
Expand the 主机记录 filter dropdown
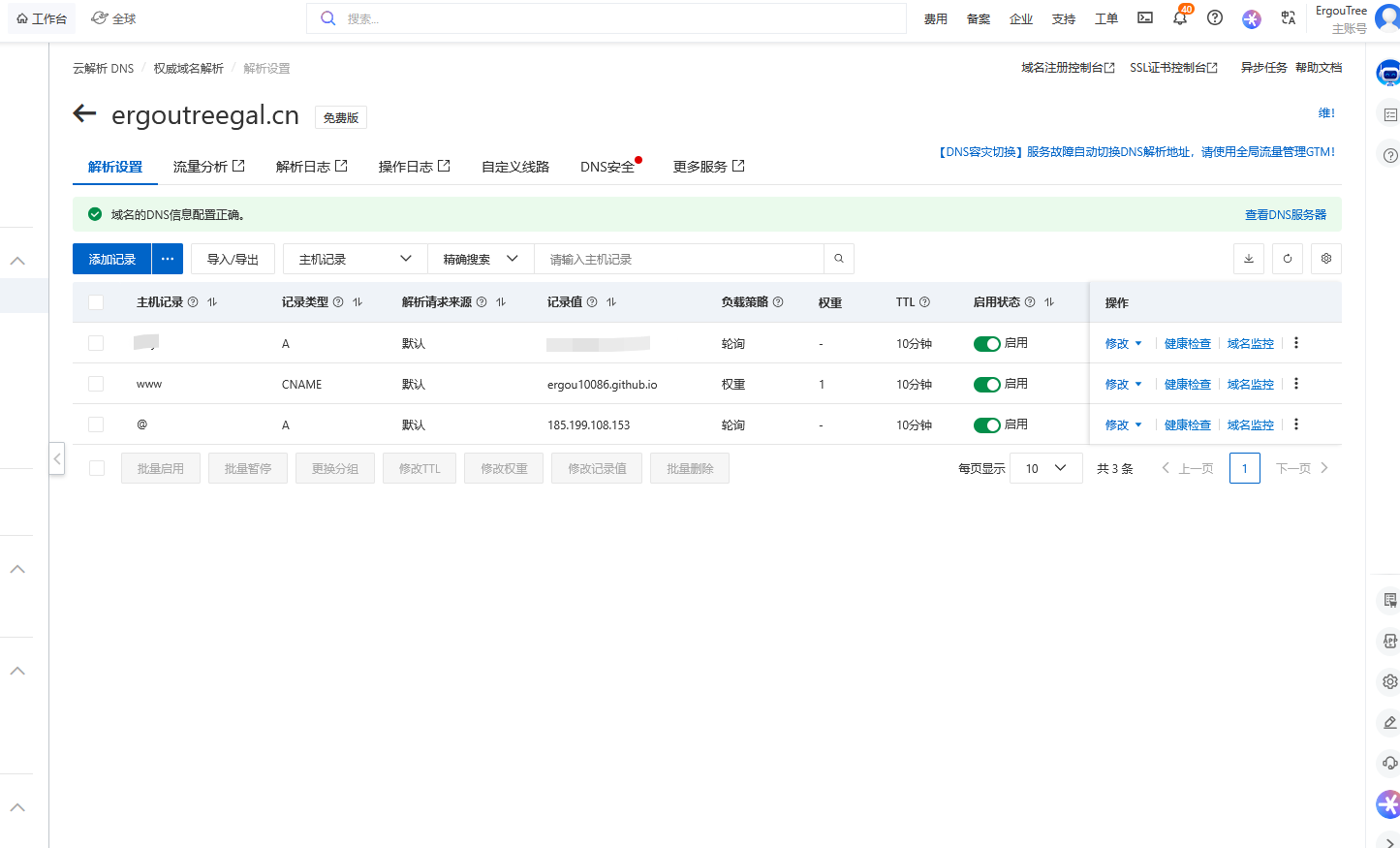click(x=355, y=259)
